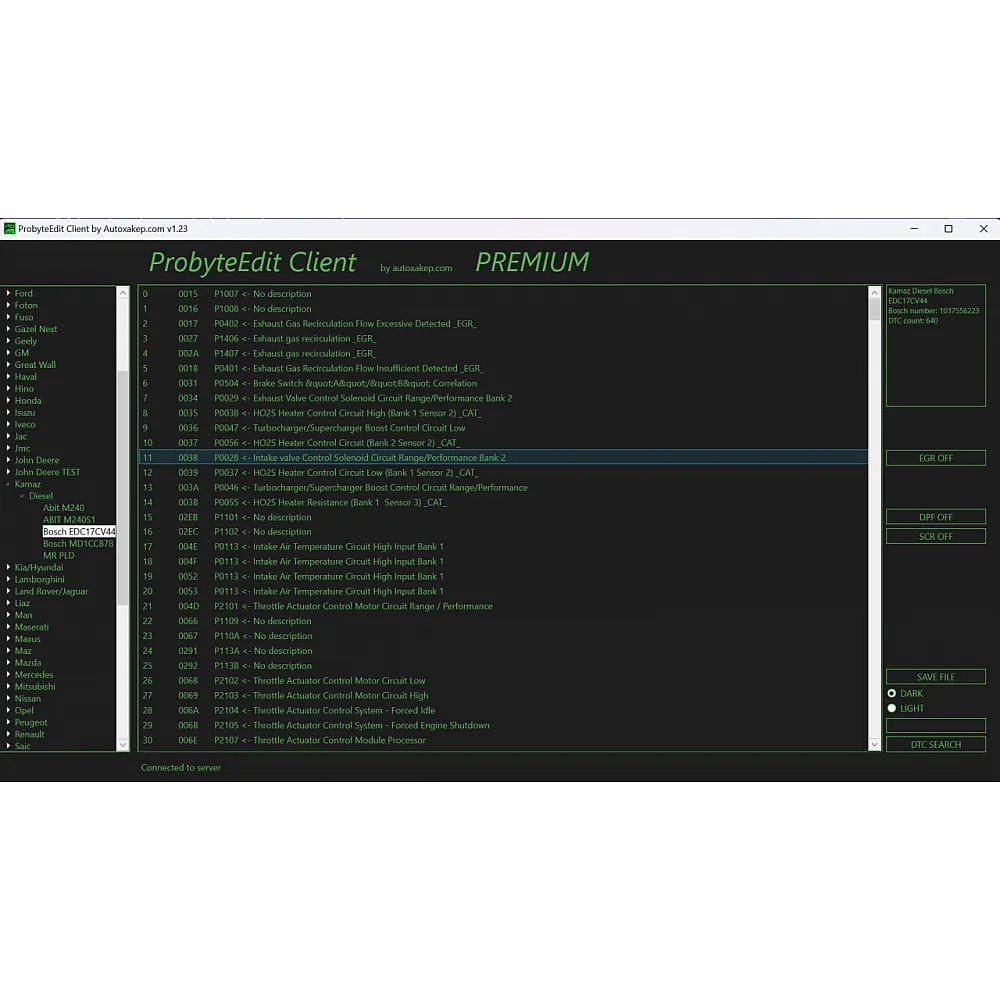Collapse the Kamaz tree node

point(8,484)
